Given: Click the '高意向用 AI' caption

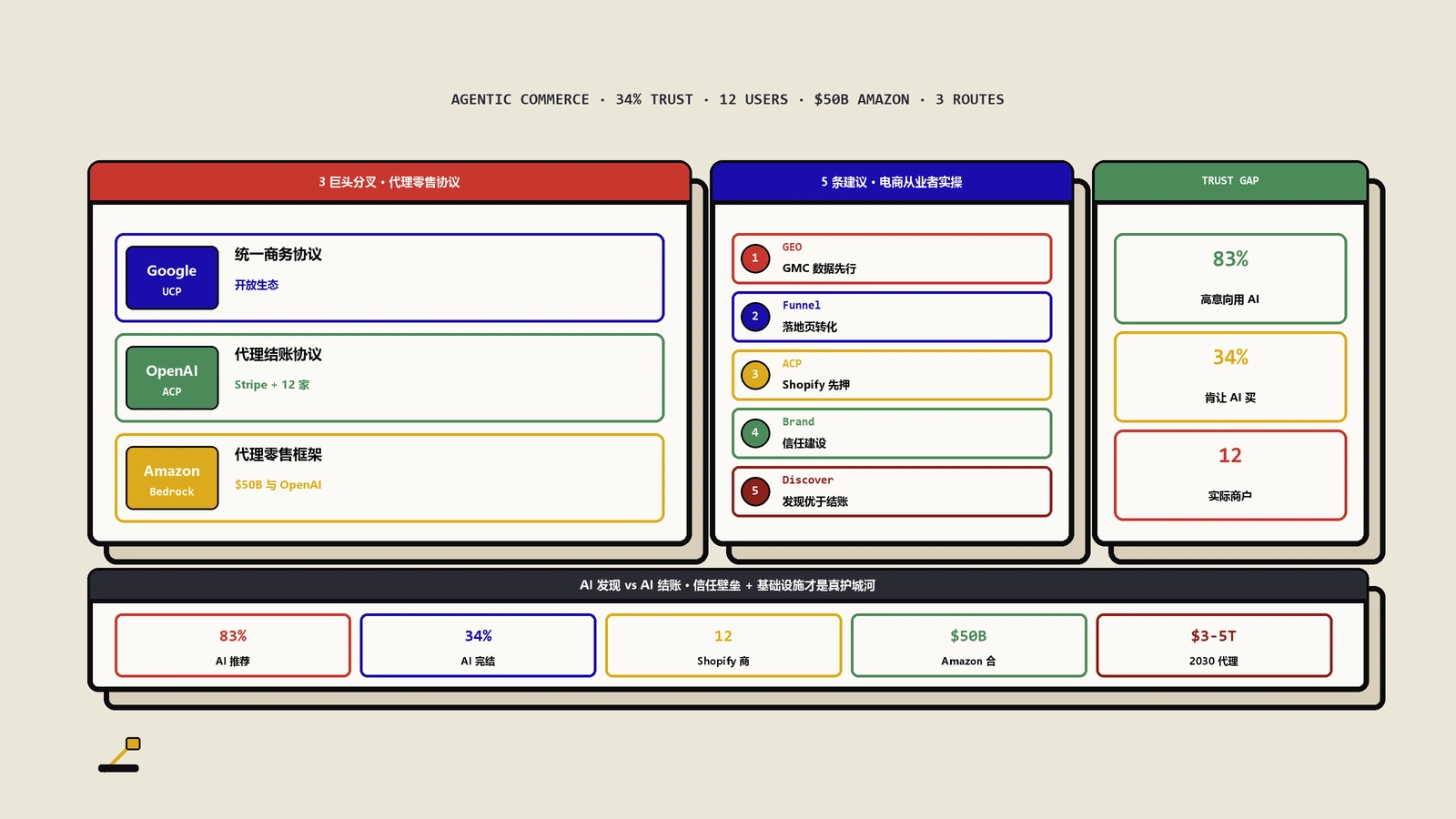Looking at the screenshot, I should 1230,299.
